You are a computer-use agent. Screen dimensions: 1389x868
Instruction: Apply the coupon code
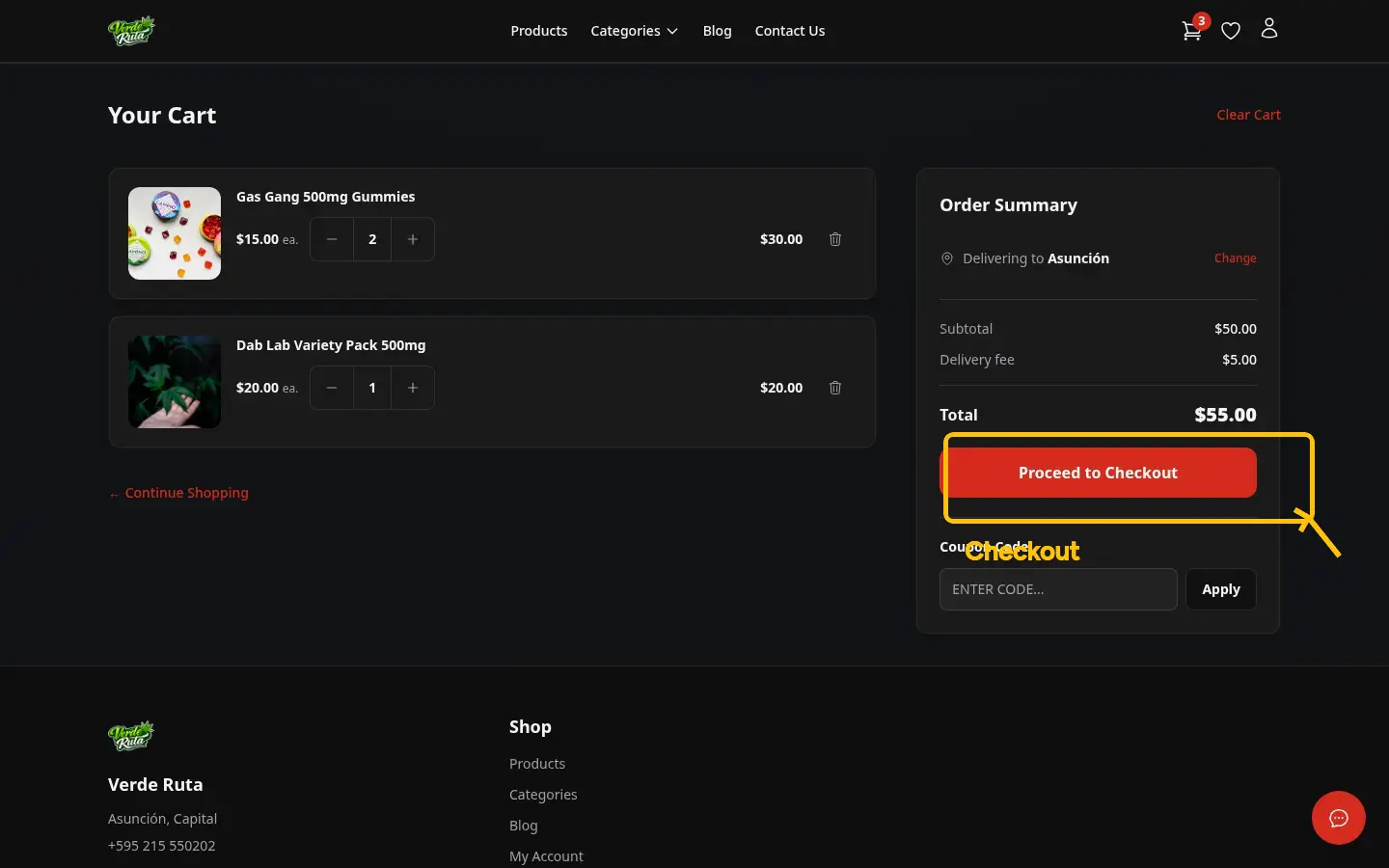[1221, 589]
